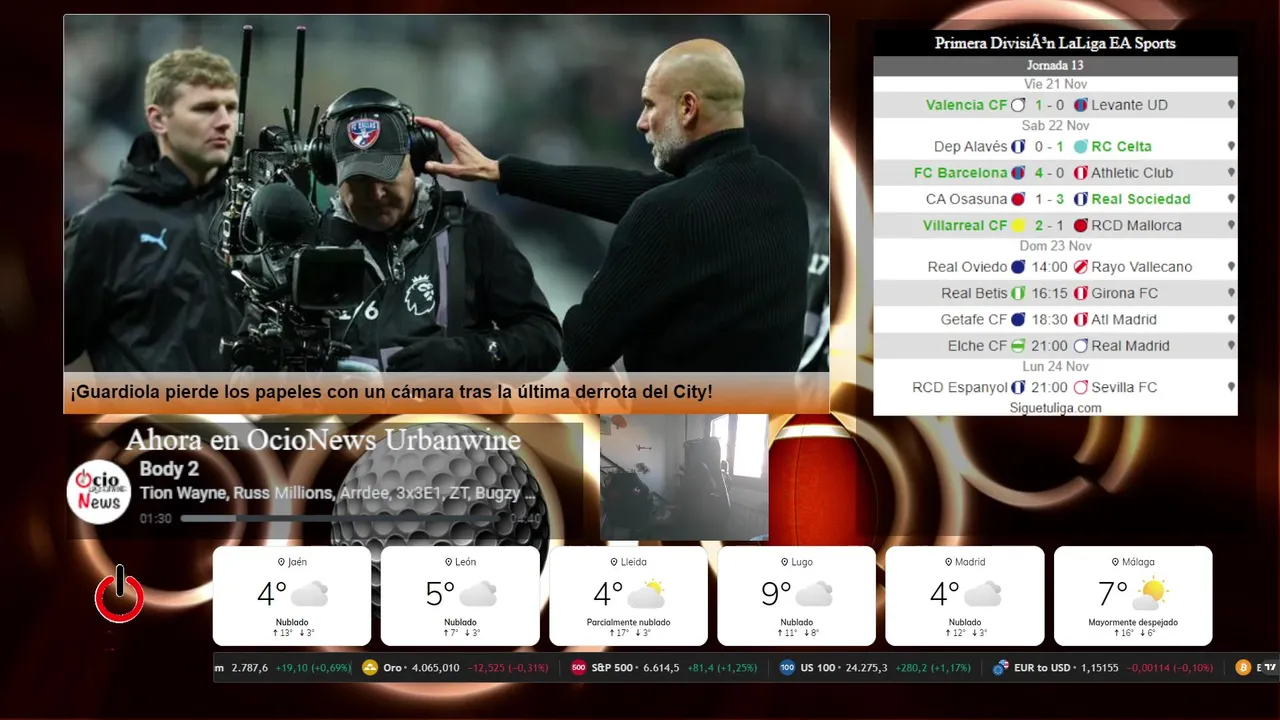
Task: Click the elapsed time '01:30'
Action: [156, 519]
